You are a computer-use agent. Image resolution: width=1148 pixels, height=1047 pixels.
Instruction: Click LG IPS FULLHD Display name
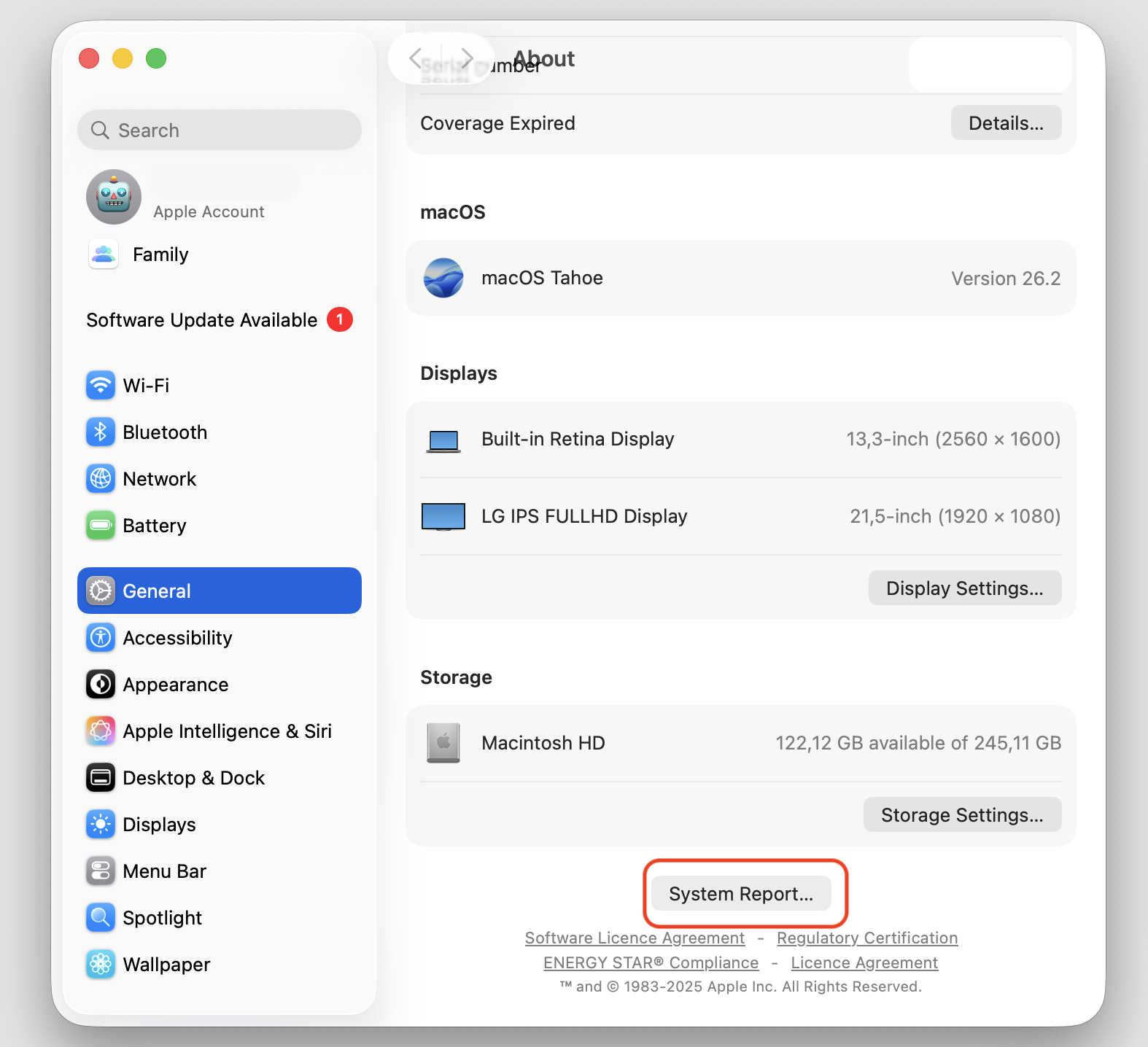tap(584, 516)
